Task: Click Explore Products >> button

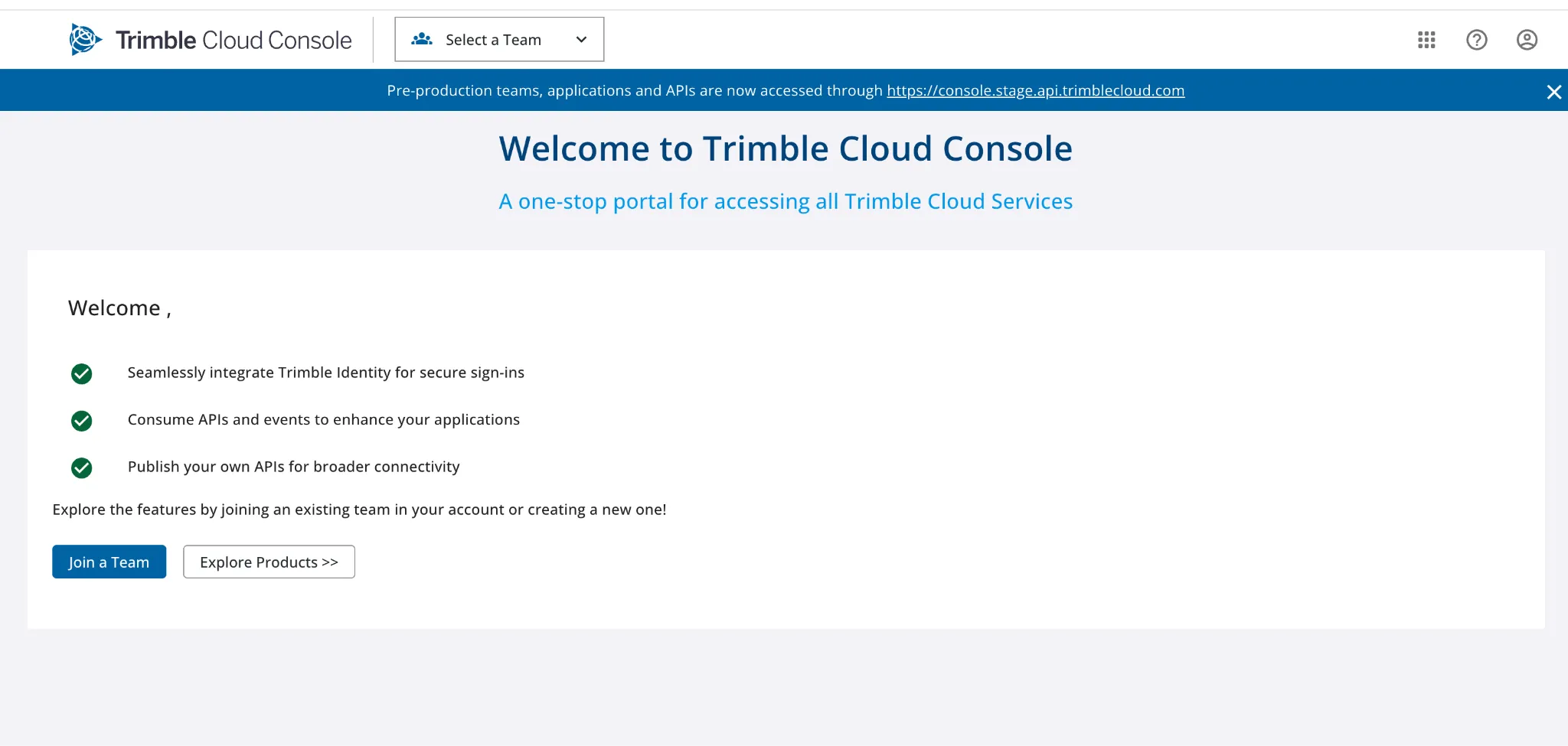Action: [269, 562]
